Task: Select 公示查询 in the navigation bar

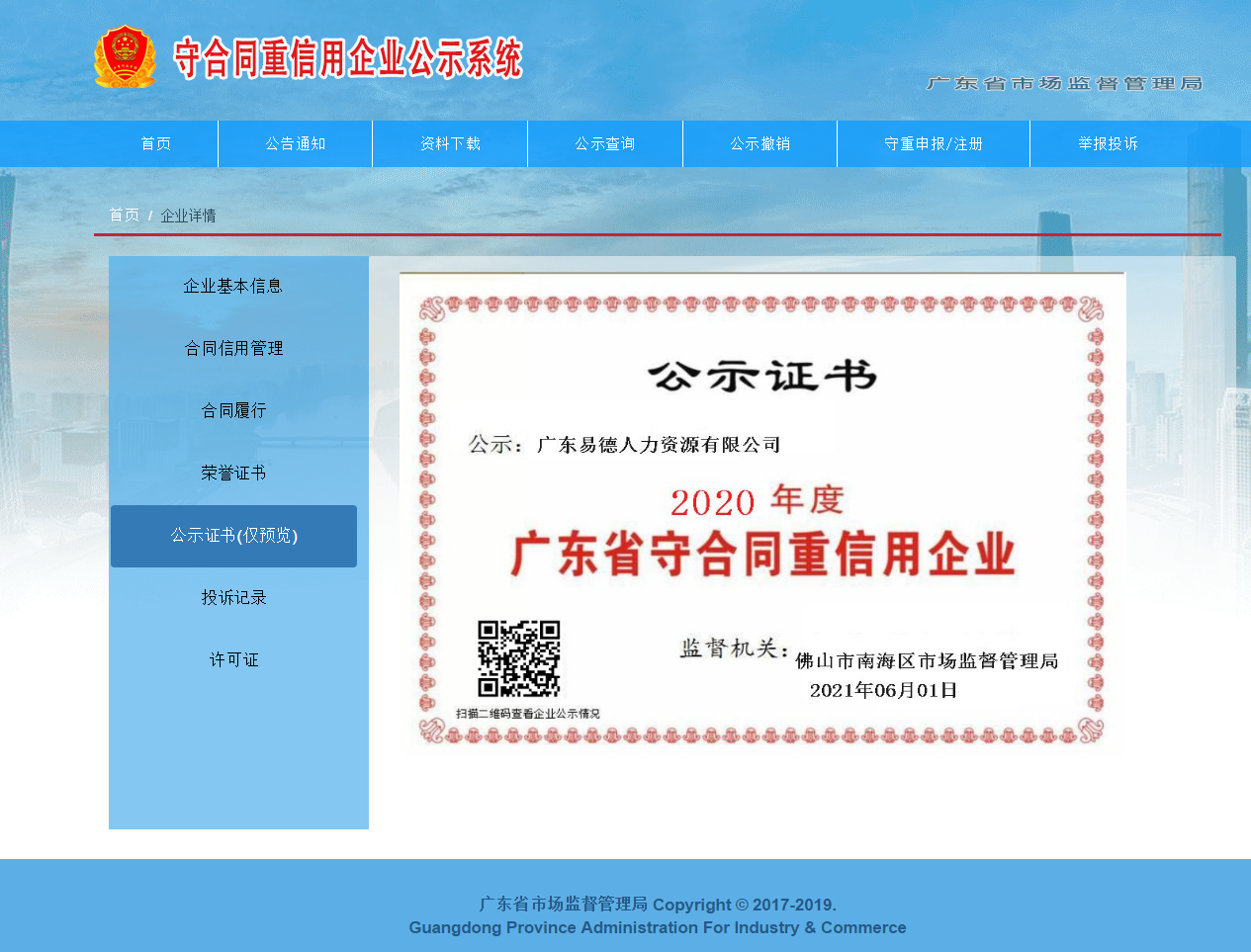Action: 605,144
